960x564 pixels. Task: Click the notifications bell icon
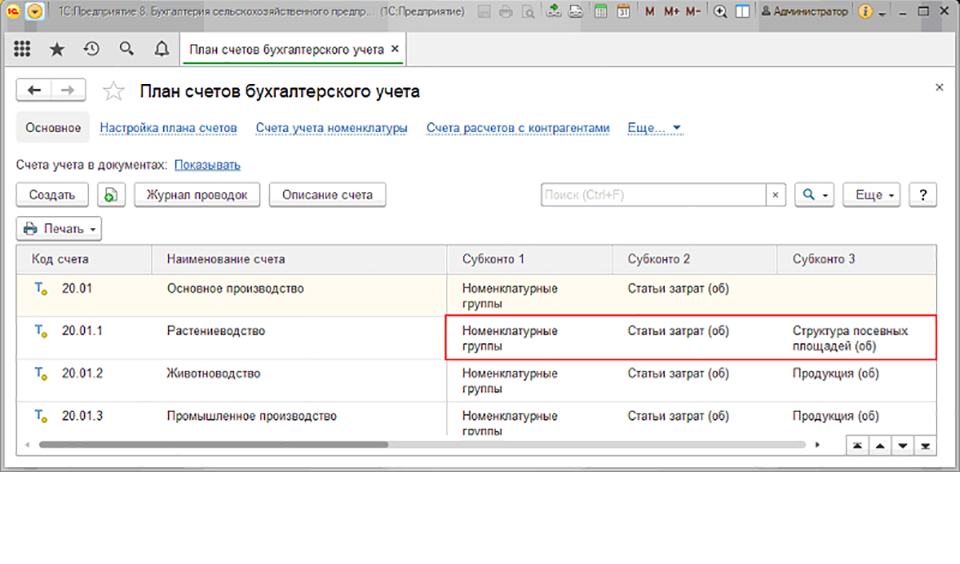[x=162, y=49]
